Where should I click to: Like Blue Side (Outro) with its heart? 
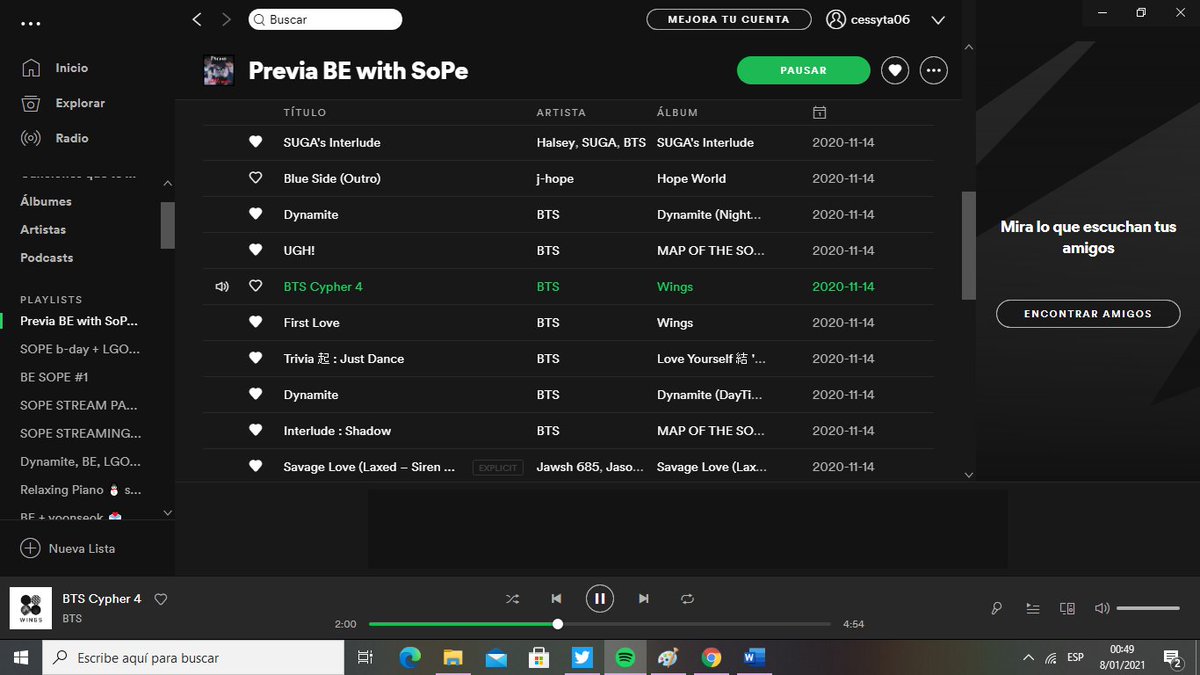tap(255, 178)
